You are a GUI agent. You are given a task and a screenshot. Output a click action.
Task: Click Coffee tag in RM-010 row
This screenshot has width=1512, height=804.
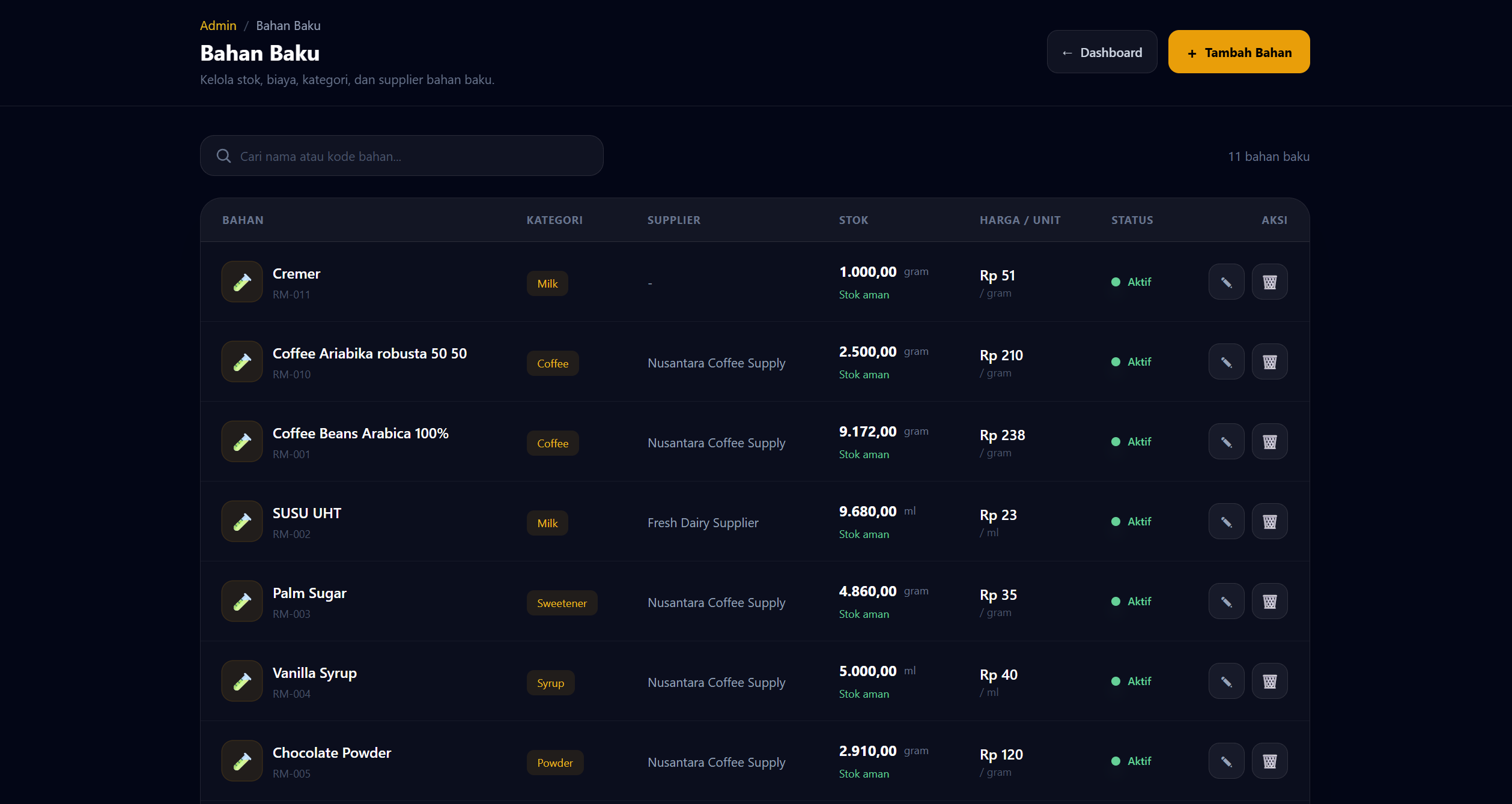(x=553, y=363)
